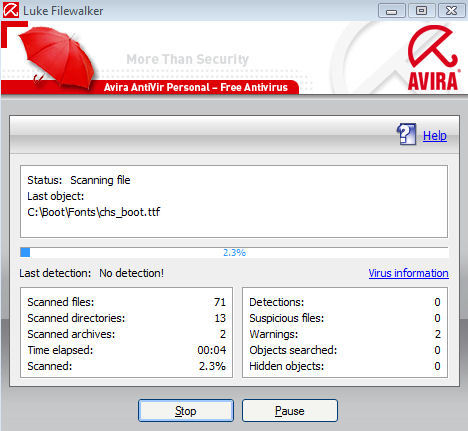Click the 'Warnings:' label

[x=274, y=334]
